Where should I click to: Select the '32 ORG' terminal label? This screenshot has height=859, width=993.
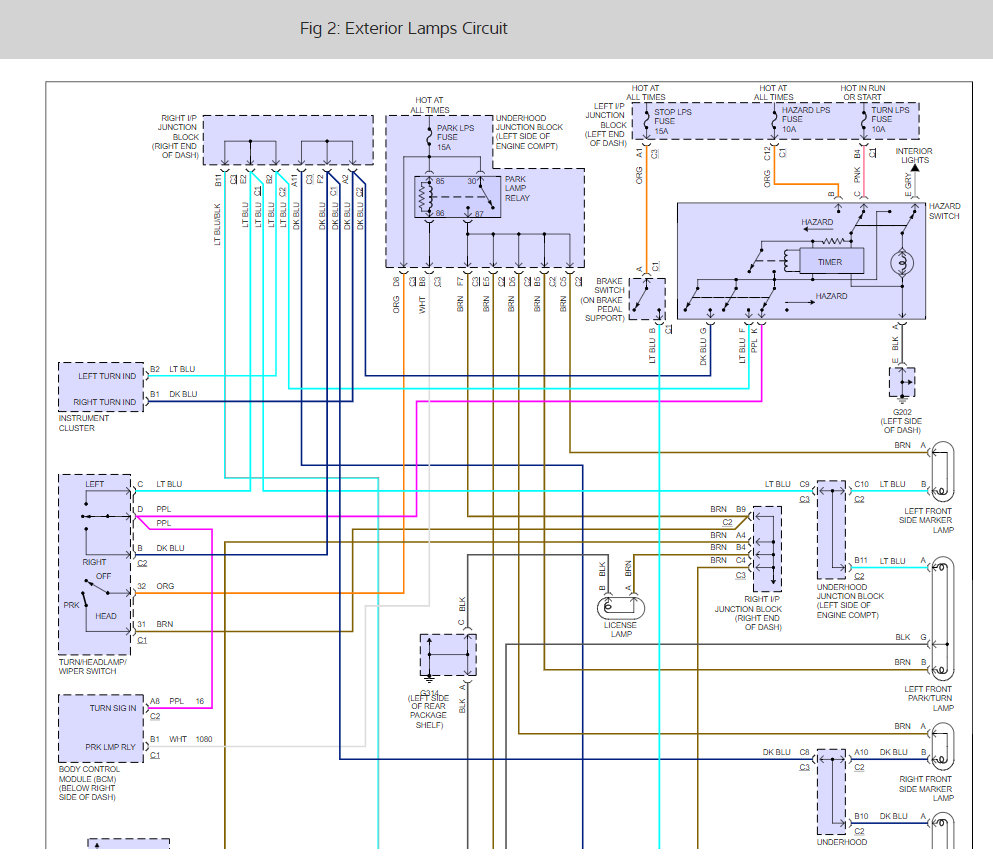click(156, 587)
